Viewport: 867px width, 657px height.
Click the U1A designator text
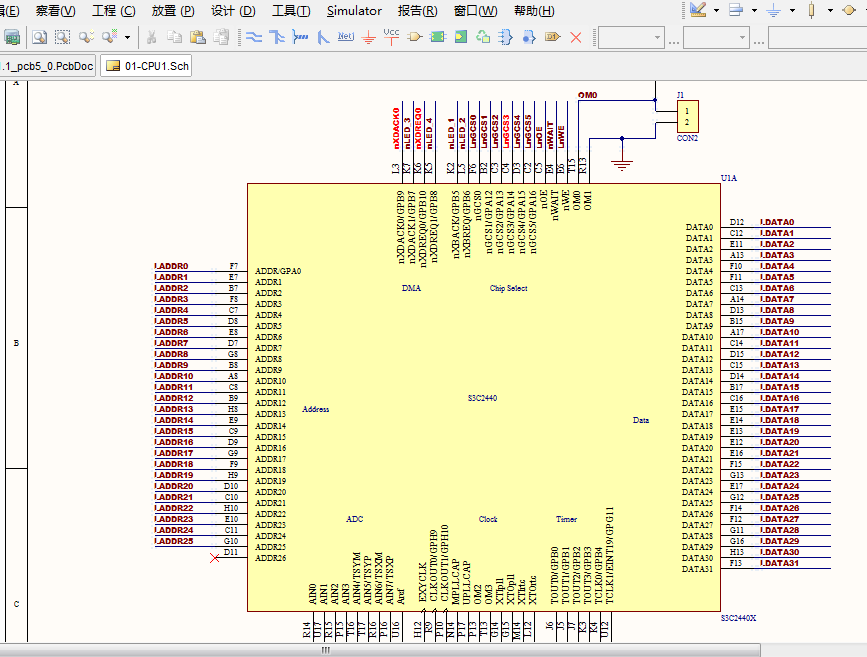pyautogui.click(x=729, y=178)
